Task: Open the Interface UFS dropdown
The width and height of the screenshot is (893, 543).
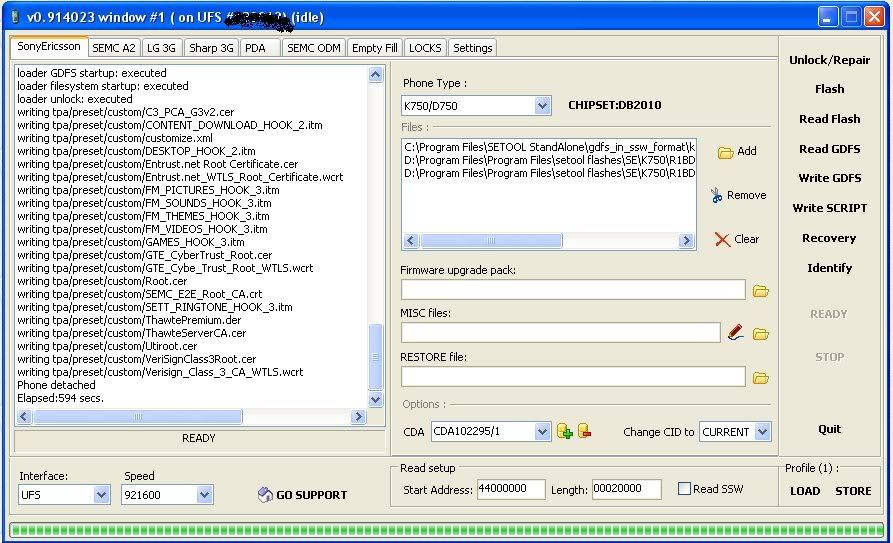Action: tap(101, 495)
